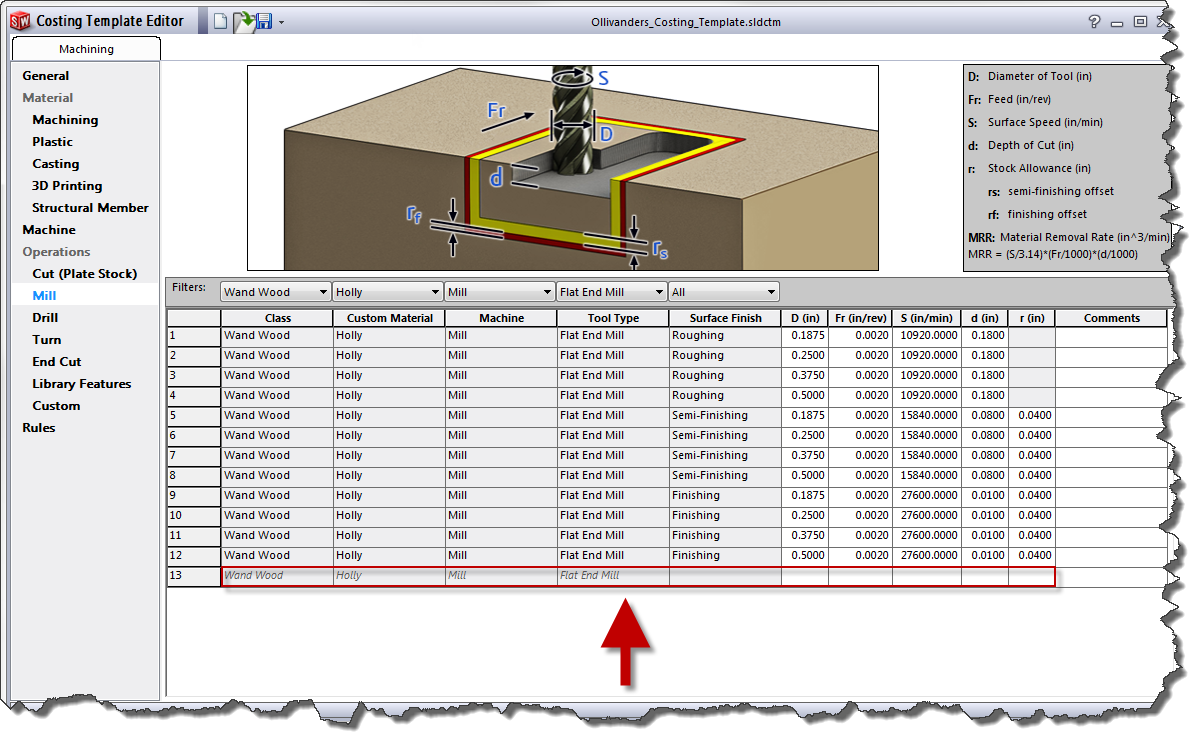The width and height of the screenshot is (1204, 743).
Task: Click Comments cell in row 3
Action: point(1111,376)
